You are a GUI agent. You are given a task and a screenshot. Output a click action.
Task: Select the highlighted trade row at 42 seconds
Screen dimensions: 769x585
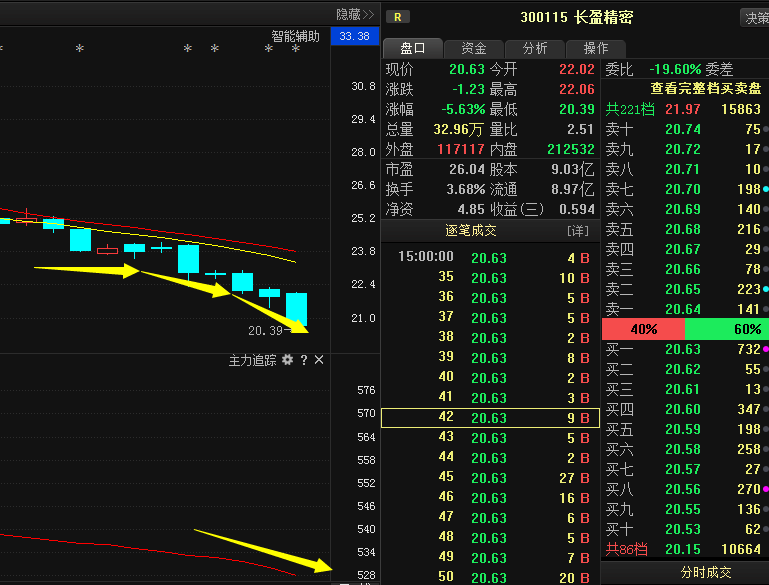(x=490, y=418)
